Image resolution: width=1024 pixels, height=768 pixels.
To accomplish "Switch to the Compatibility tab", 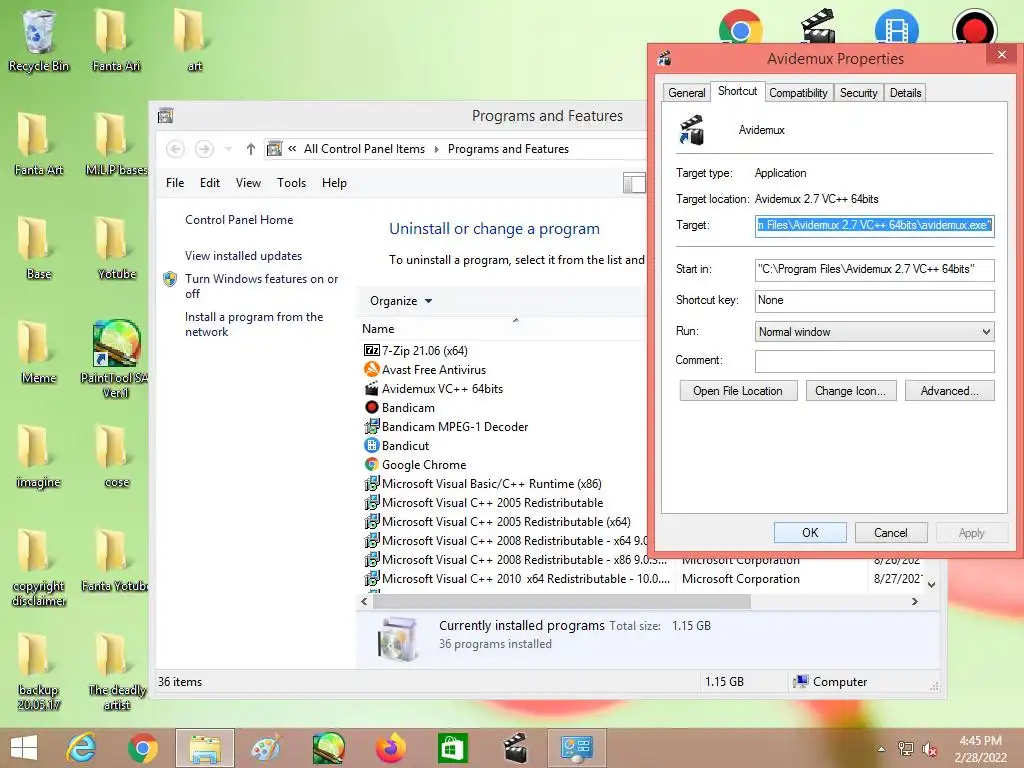I will tap(798, 93).
